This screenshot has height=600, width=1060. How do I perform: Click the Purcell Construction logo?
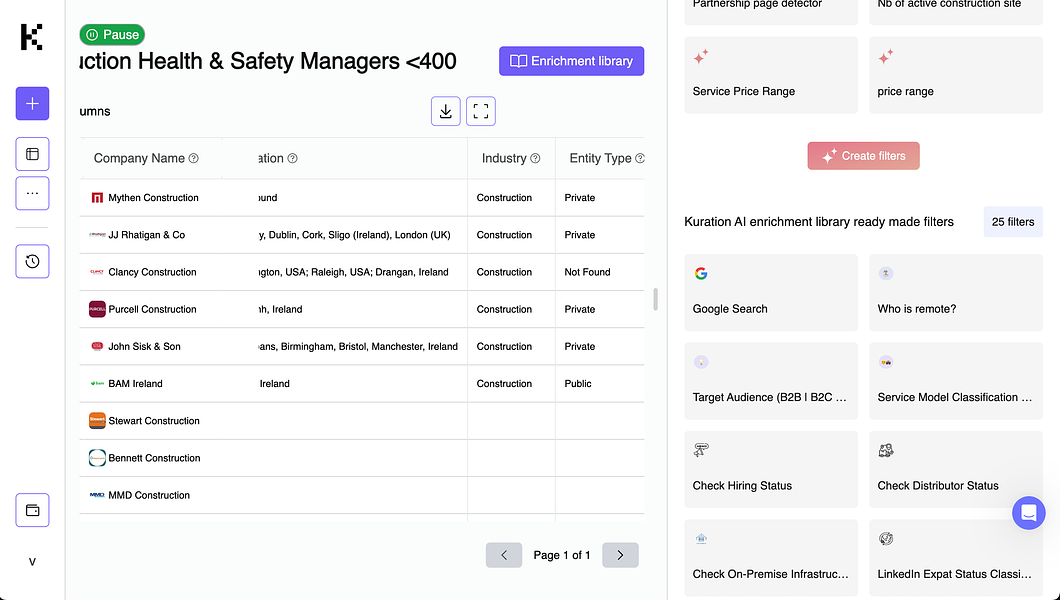97,309
